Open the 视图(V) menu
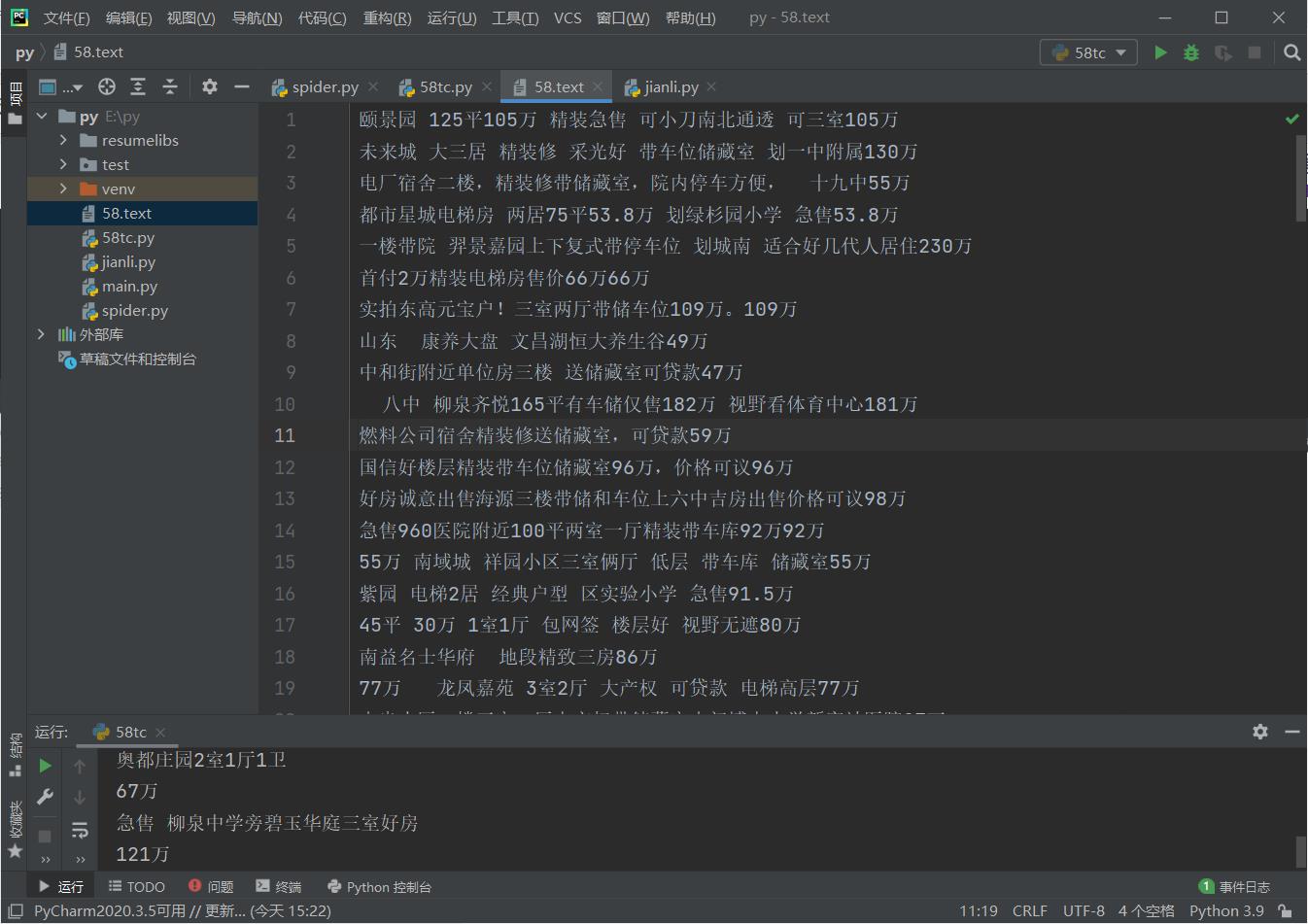Viewport: 1308px width, 924px height. (190, 17)
